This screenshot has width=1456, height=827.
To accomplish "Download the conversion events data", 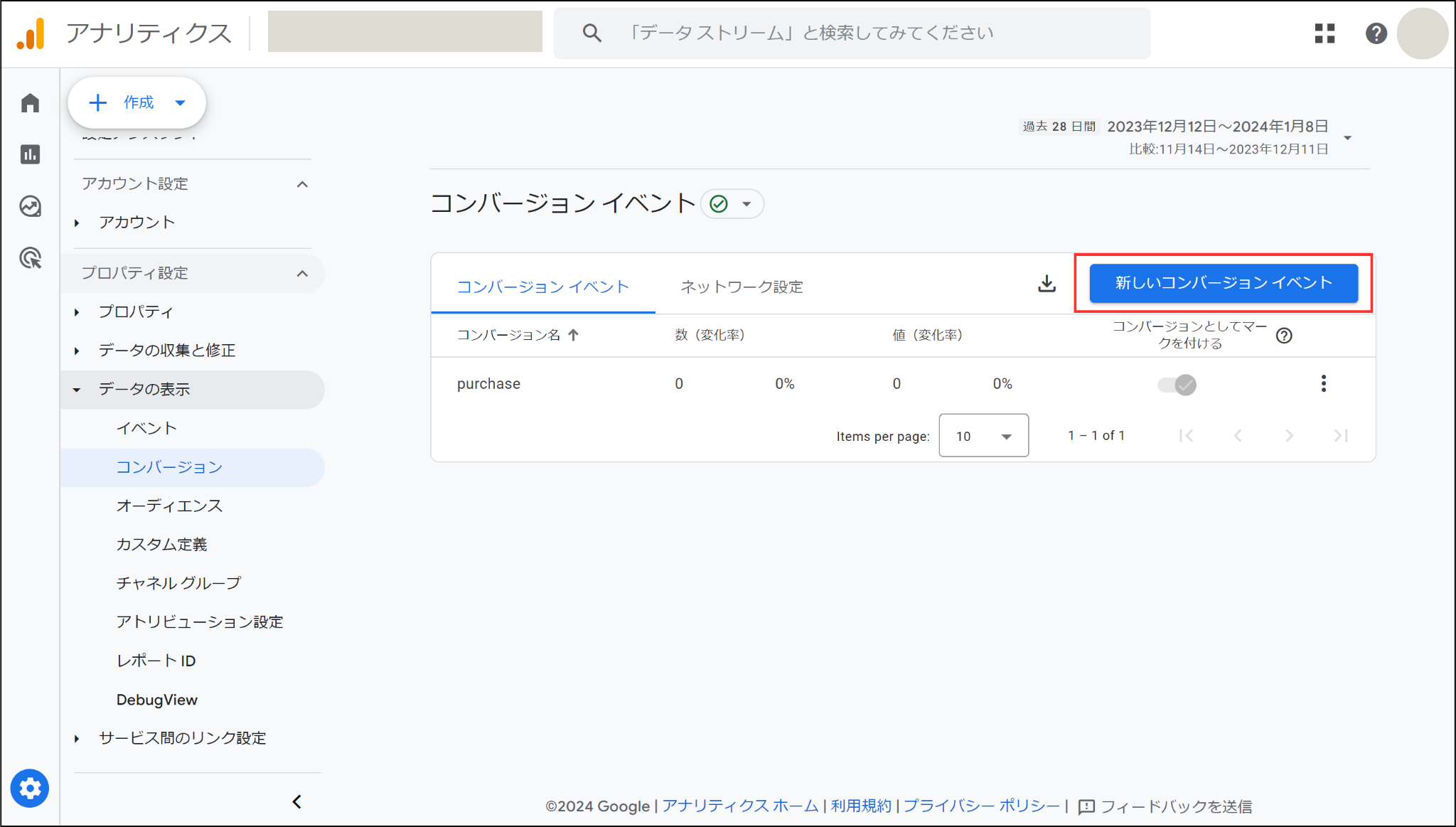I will pos(1046,284).
